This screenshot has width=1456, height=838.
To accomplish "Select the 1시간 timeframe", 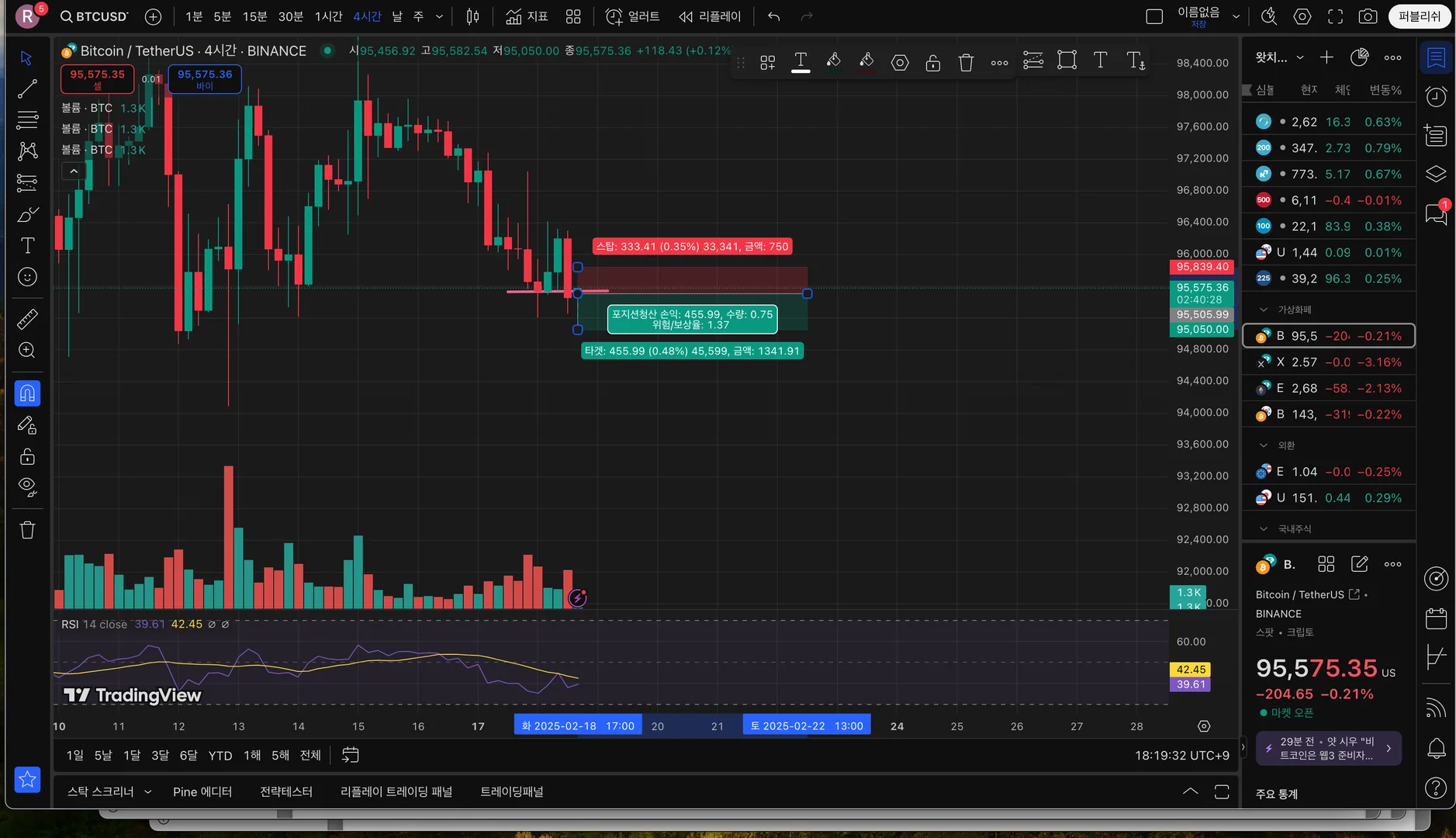I will pyautogui.click(x=328, y=16).
